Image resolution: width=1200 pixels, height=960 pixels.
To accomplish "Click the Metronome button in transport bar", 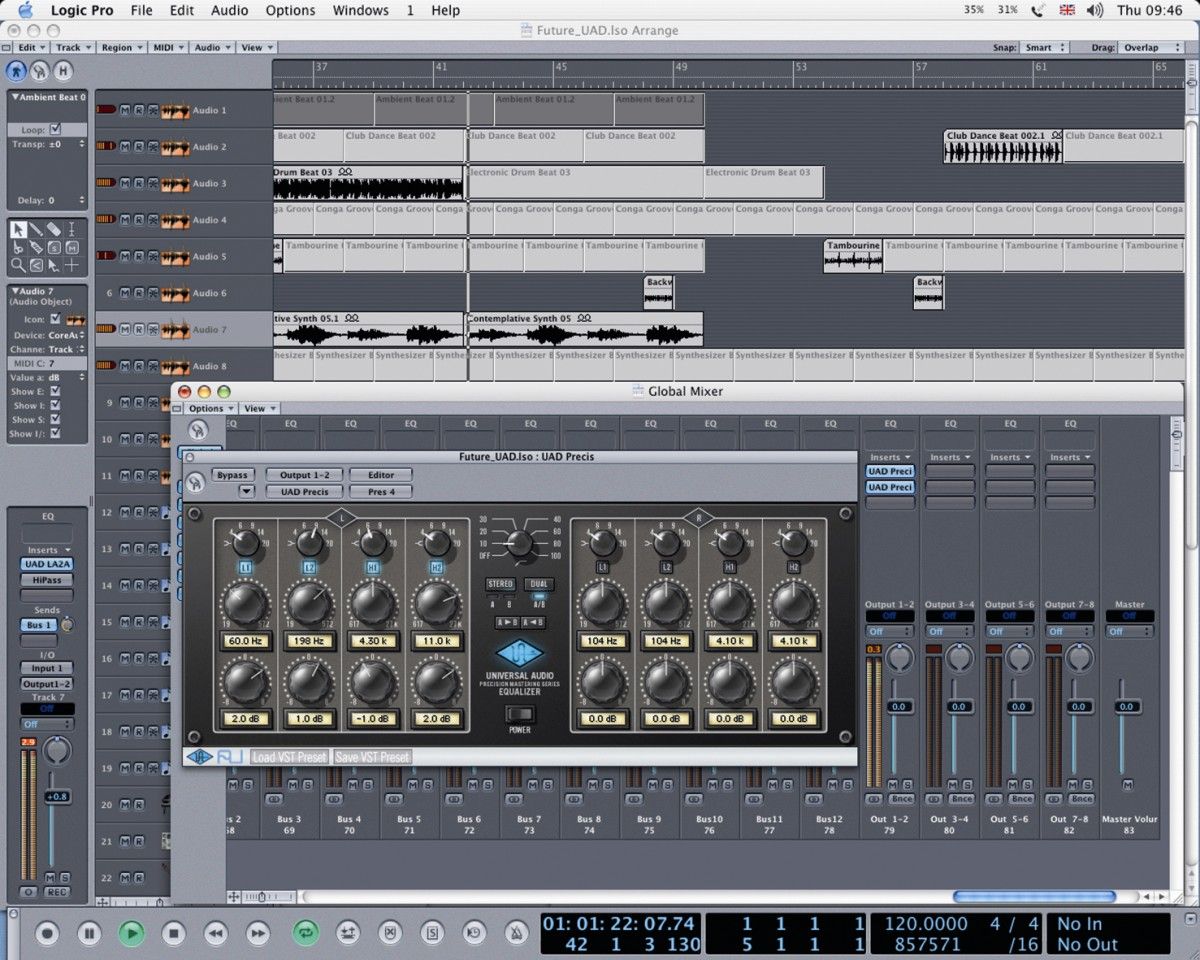I will tap(516, 934).
